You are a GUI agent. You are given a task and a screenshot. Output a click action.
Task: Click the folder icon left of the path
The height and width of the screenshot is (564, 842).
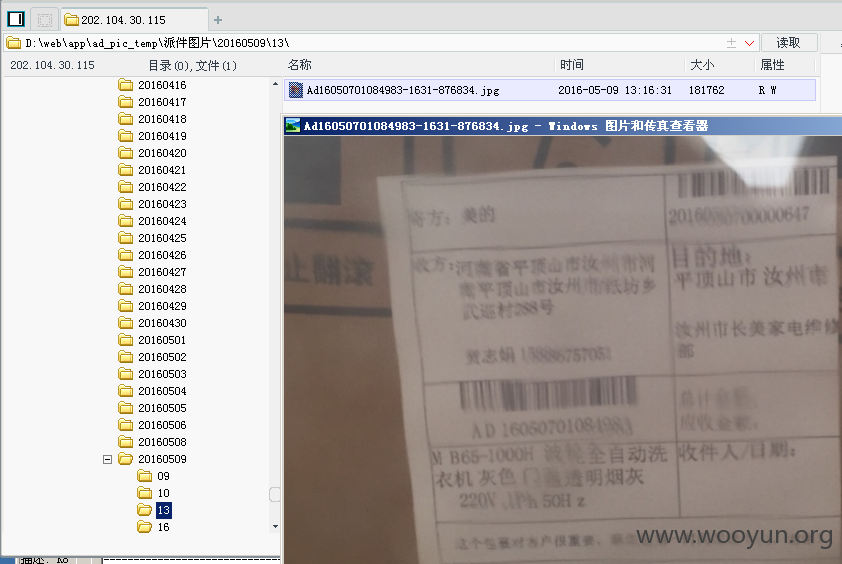coord(14,43)
